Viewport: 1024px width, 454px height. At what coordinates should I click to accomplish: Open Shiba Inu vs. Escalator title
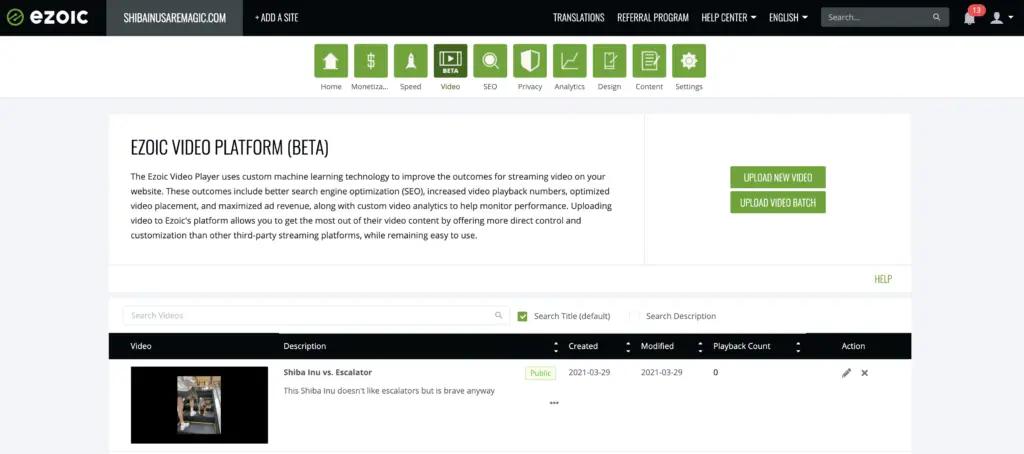[327, 372]
